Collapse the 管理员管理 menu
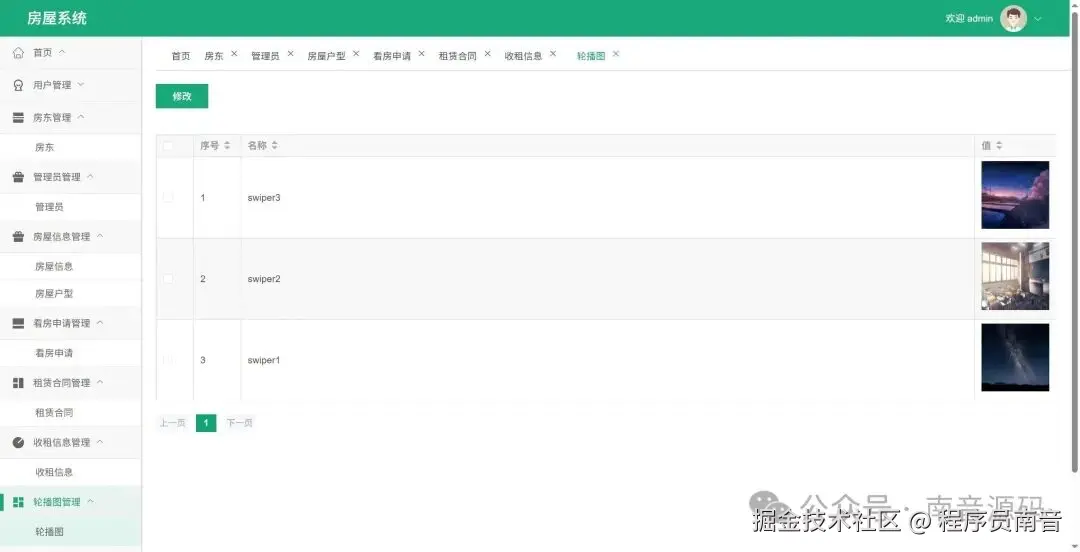 (90, 176)
